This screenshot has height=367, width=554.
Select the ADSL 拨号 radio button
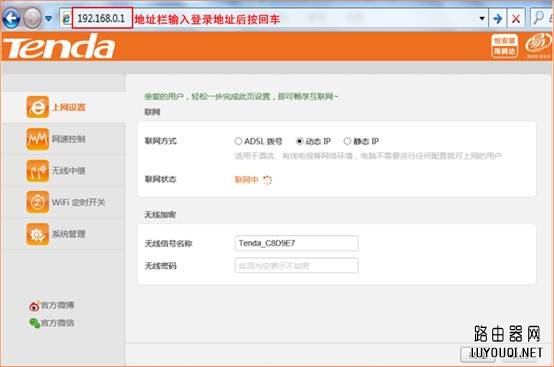click(238, 141)
